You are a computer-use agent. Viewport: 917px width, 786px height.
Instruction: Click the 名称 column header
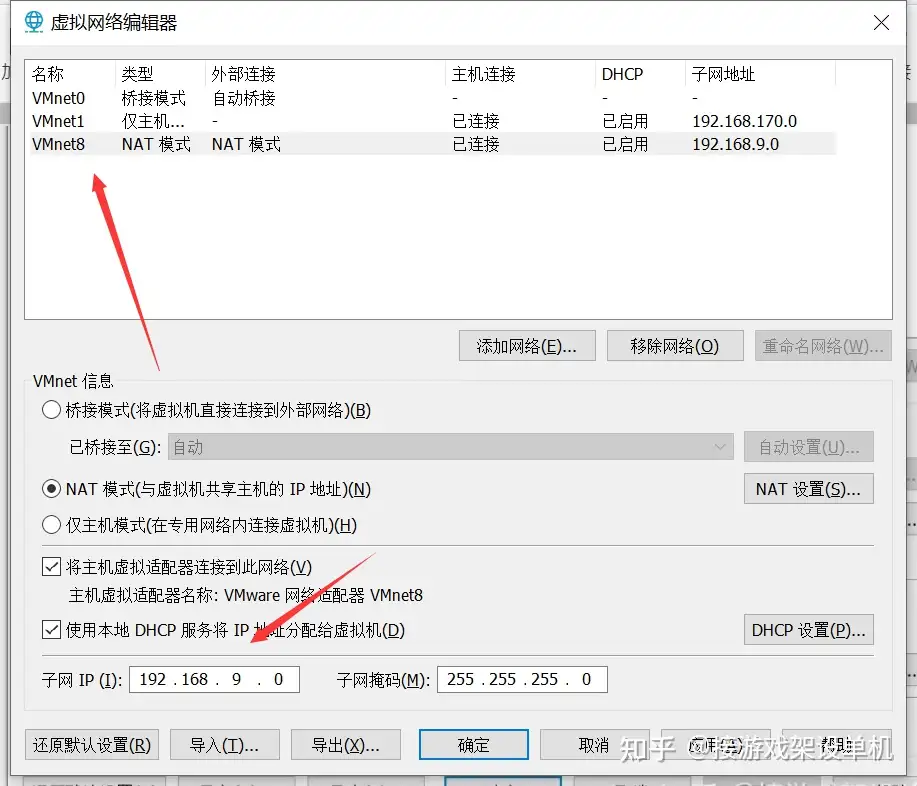(x=71, y=74)
